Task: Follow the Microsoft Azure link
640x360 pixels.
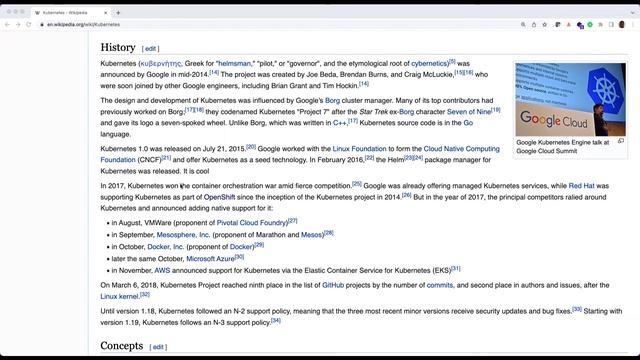Action: 210,259
